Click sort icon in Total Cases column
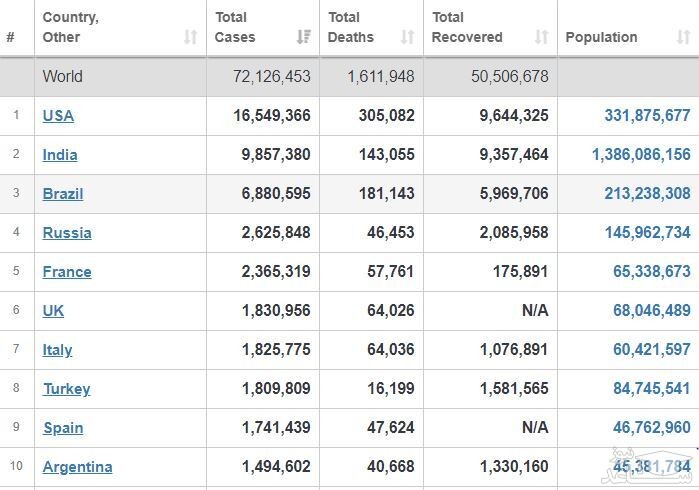This screenshot has height=490, width=699. [x=304, y=37]
